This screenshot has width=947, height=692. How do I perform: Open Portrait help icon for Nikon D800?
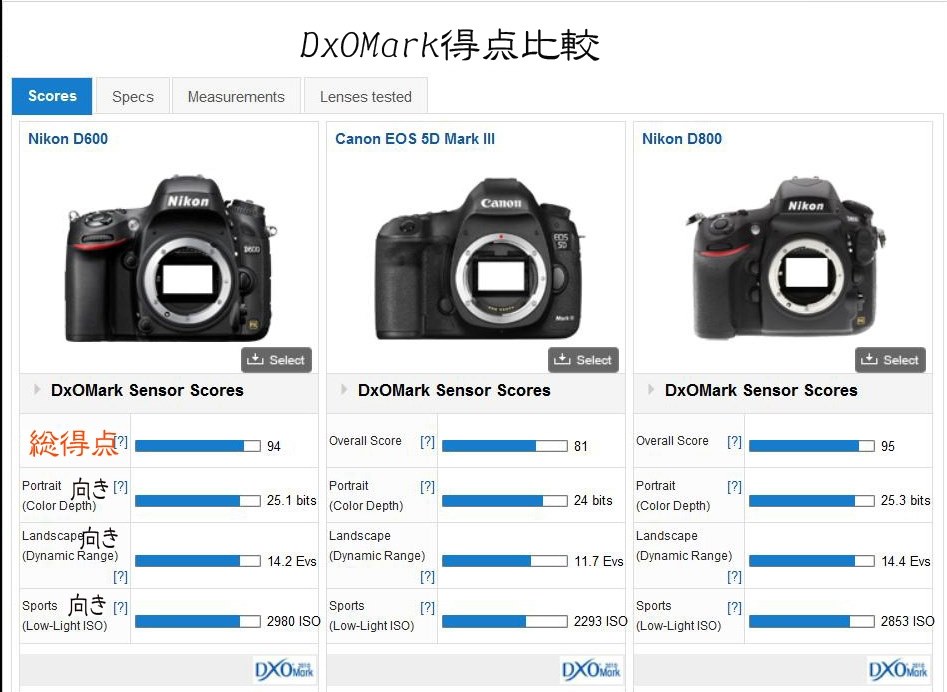[x=734, y=487]
